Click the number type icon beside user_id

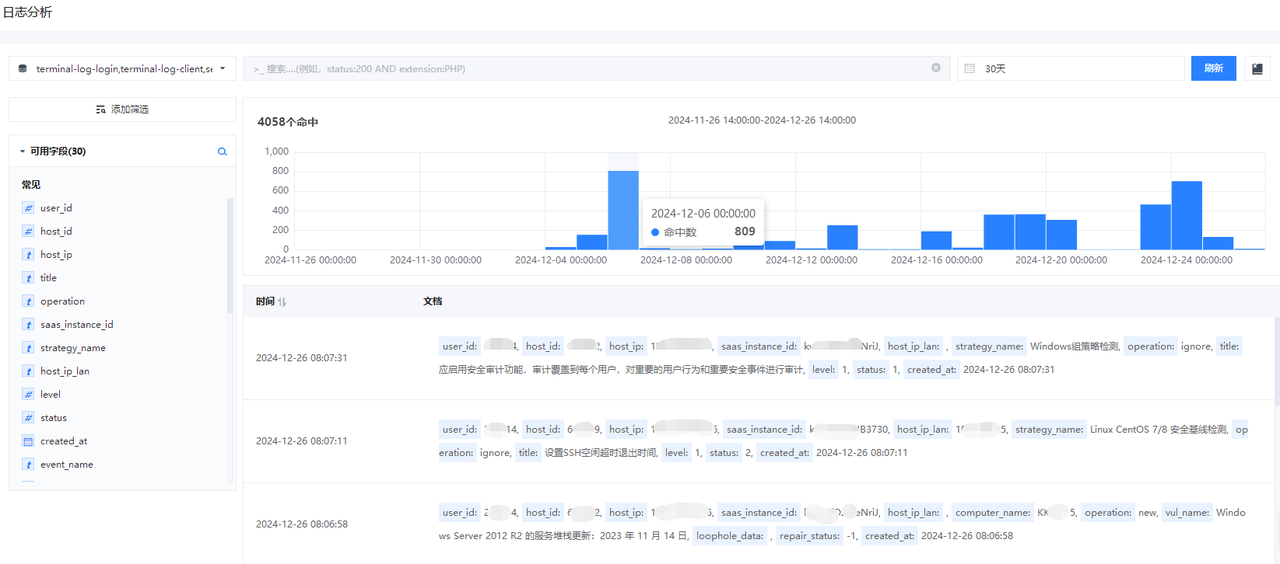29,208
